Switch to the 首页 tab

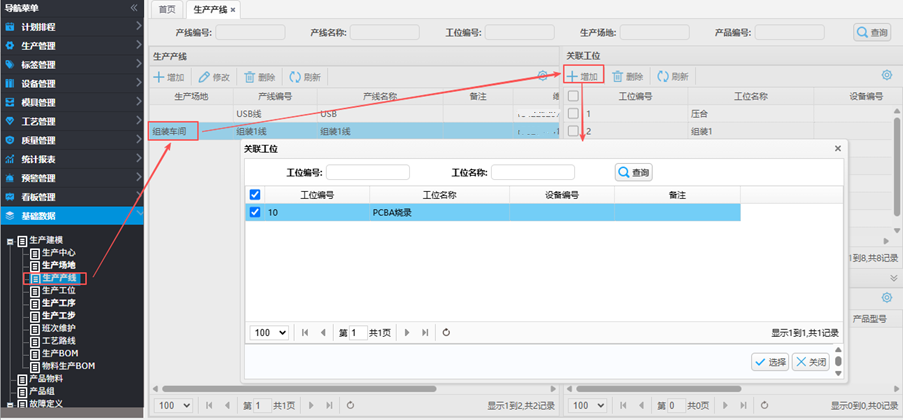click(x=167, y=10)
